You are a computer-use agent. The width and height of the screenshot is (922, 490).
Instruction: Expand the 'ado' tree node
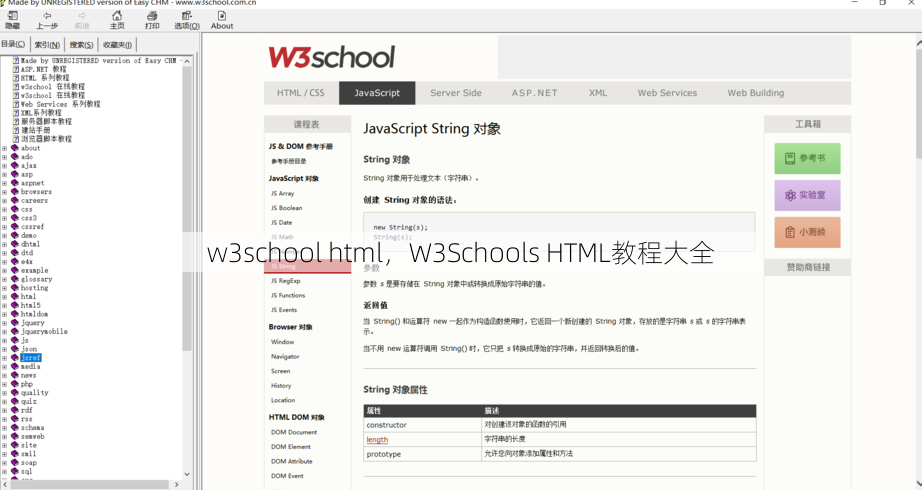coord(4,157)
